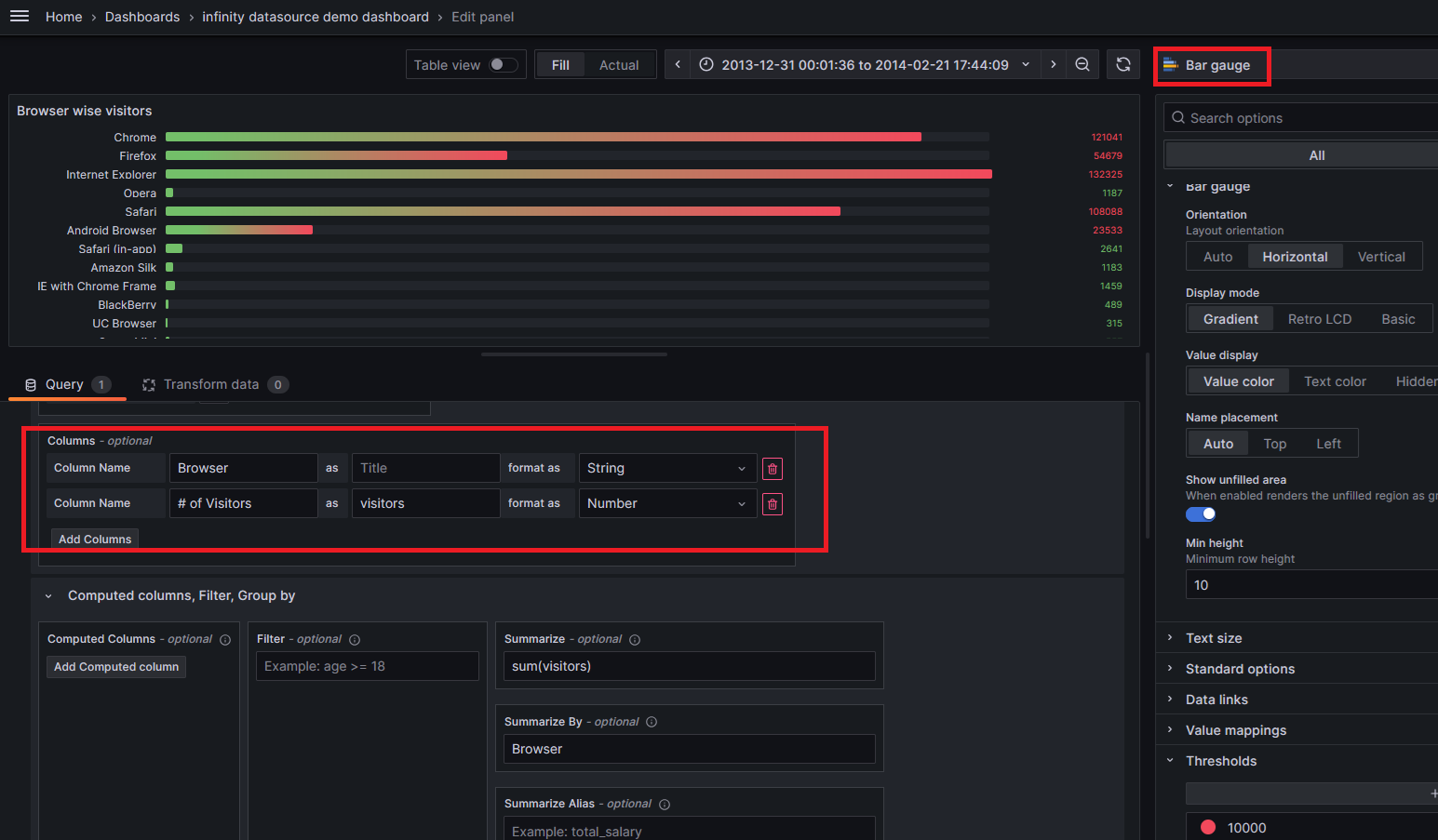1438x840 pixels.
Task: Set name placement to Top
Action: tap(1275, 444)
